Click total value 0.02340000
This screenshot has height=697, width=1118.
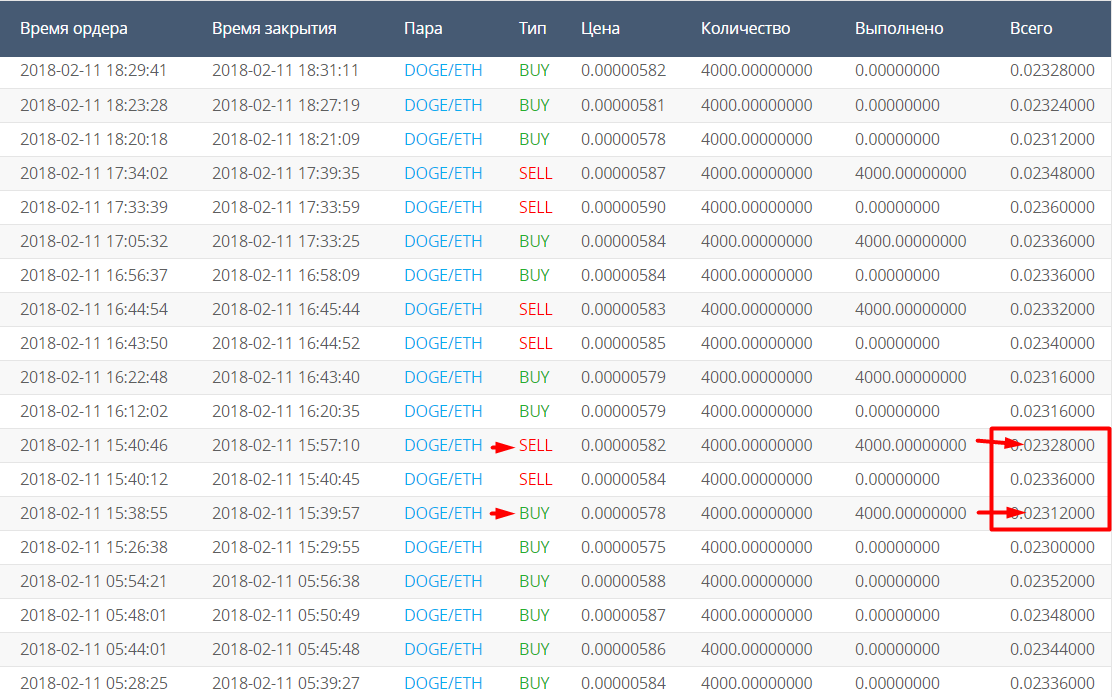point(1052,344)
